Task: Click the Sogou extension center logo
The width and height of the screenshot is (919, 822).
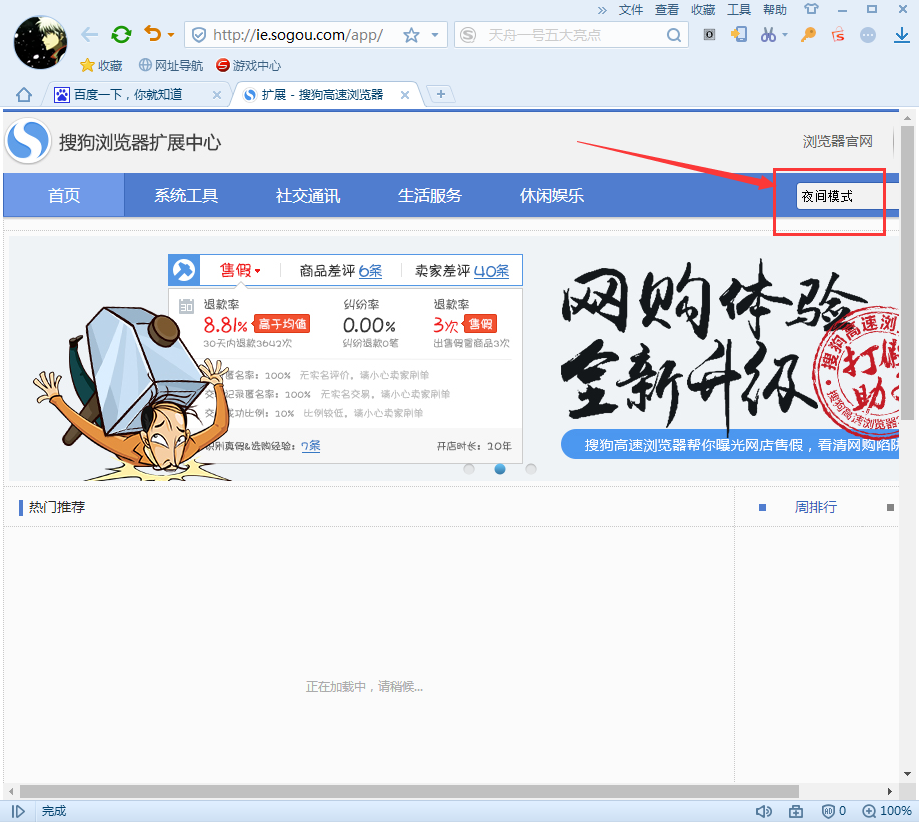Action: coord(28,141)
